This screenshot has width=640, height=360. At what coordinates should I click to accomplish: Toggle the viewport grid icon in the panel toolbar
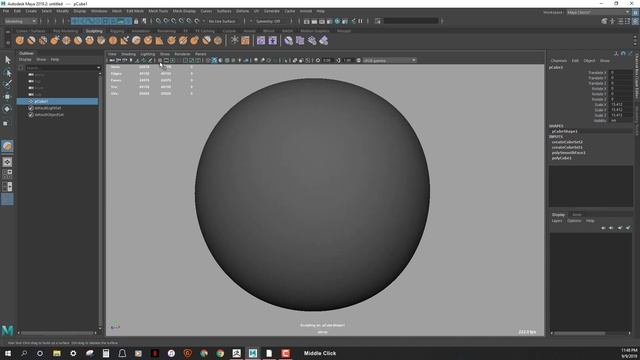(x=160, y=60)
